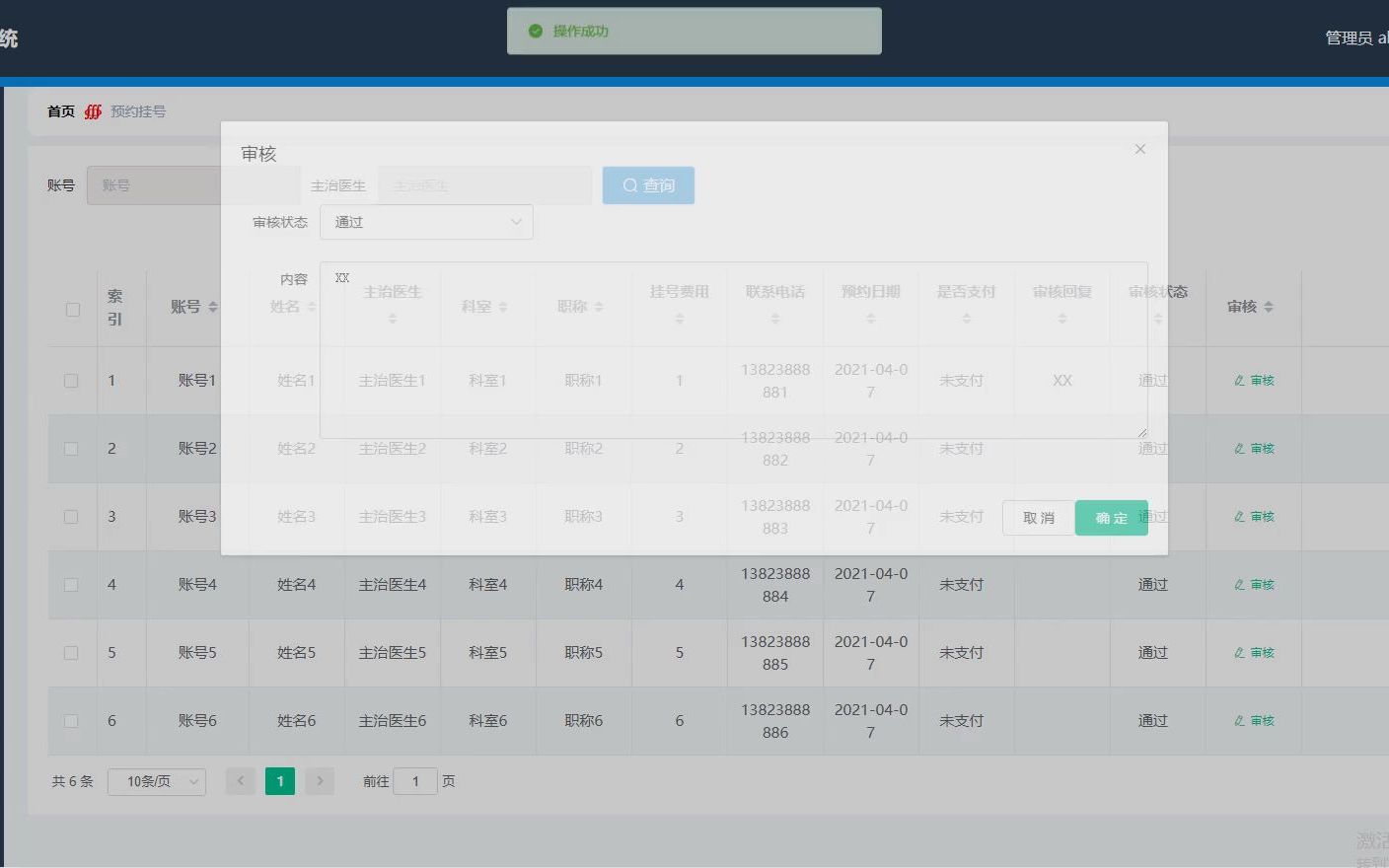Click cell 主治医生5 in the table
Viewport: 1389px width, 868px height.
393,653
